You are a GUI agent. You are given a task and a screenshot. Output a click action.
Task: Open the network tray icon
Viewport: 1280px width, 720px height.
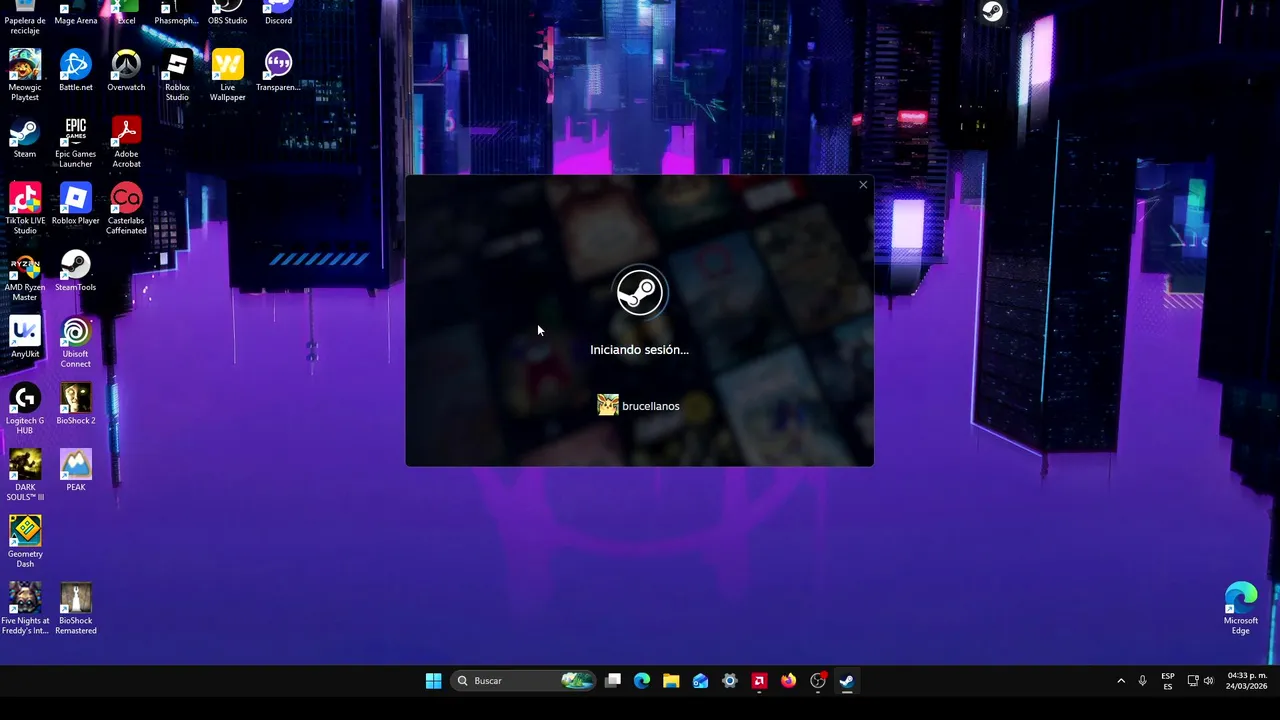click(1193, 681)
